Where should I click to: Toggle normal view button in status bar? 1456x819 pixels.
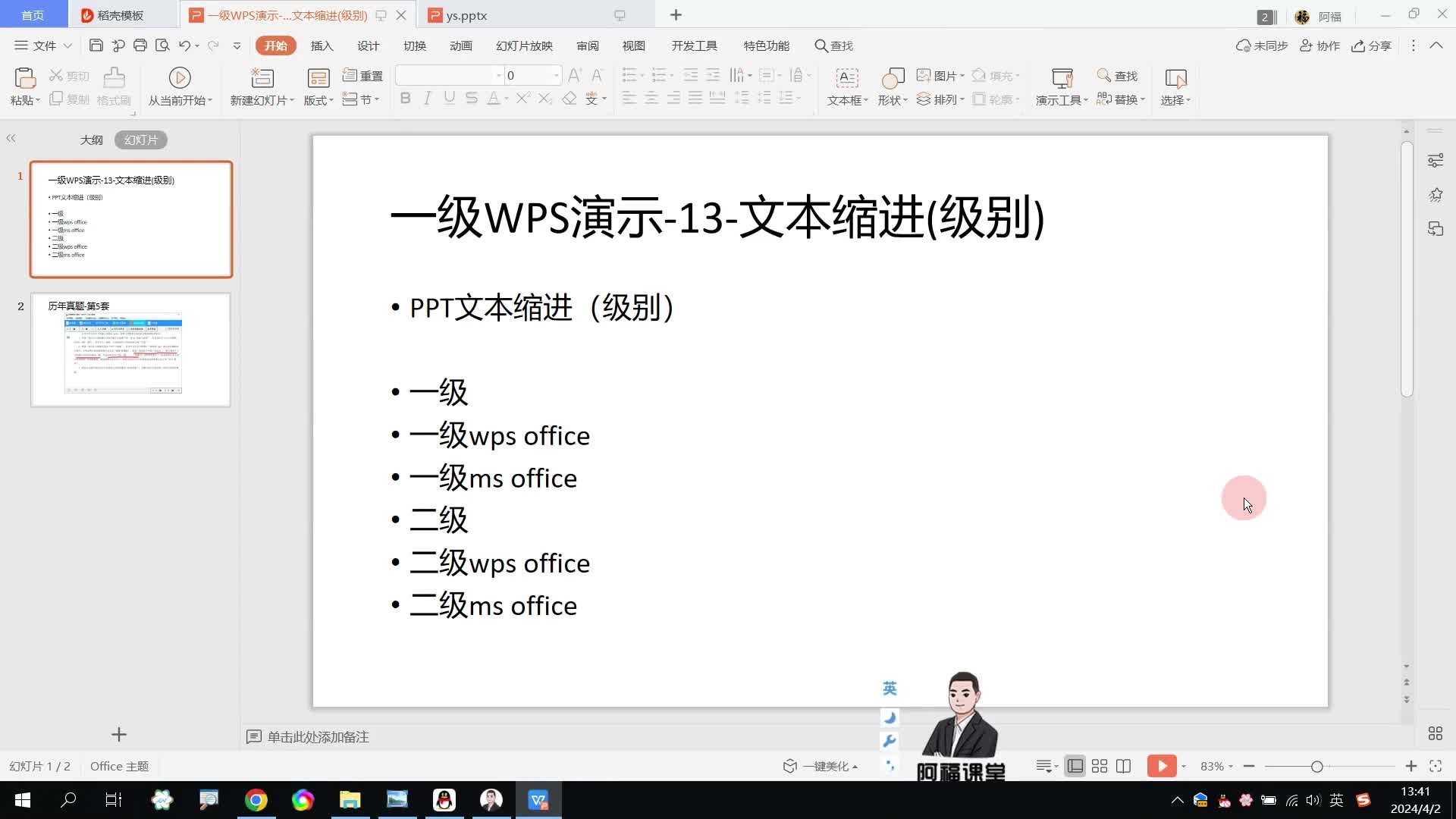(x=1075, y=766)
